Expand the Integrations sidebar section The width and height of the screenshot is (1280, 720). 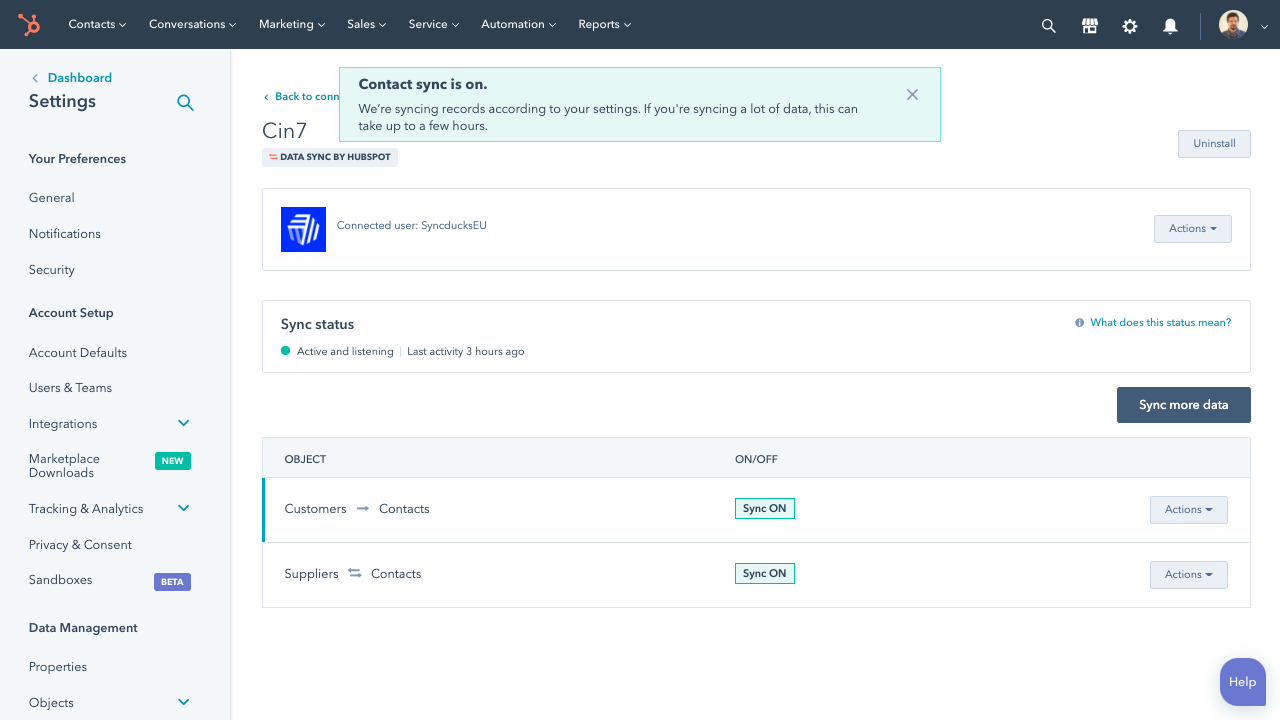tap(183, 424)
